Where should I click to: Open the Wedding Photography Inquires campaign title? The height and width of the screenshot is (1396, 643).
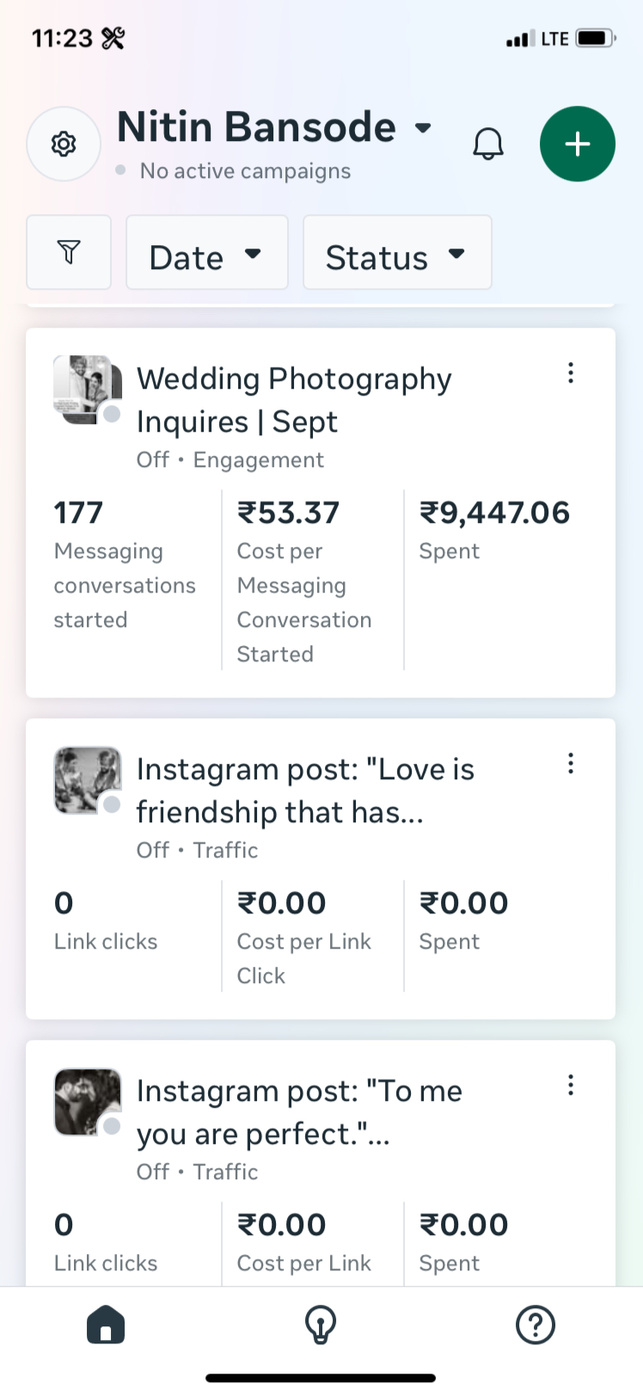coord(294,400)
